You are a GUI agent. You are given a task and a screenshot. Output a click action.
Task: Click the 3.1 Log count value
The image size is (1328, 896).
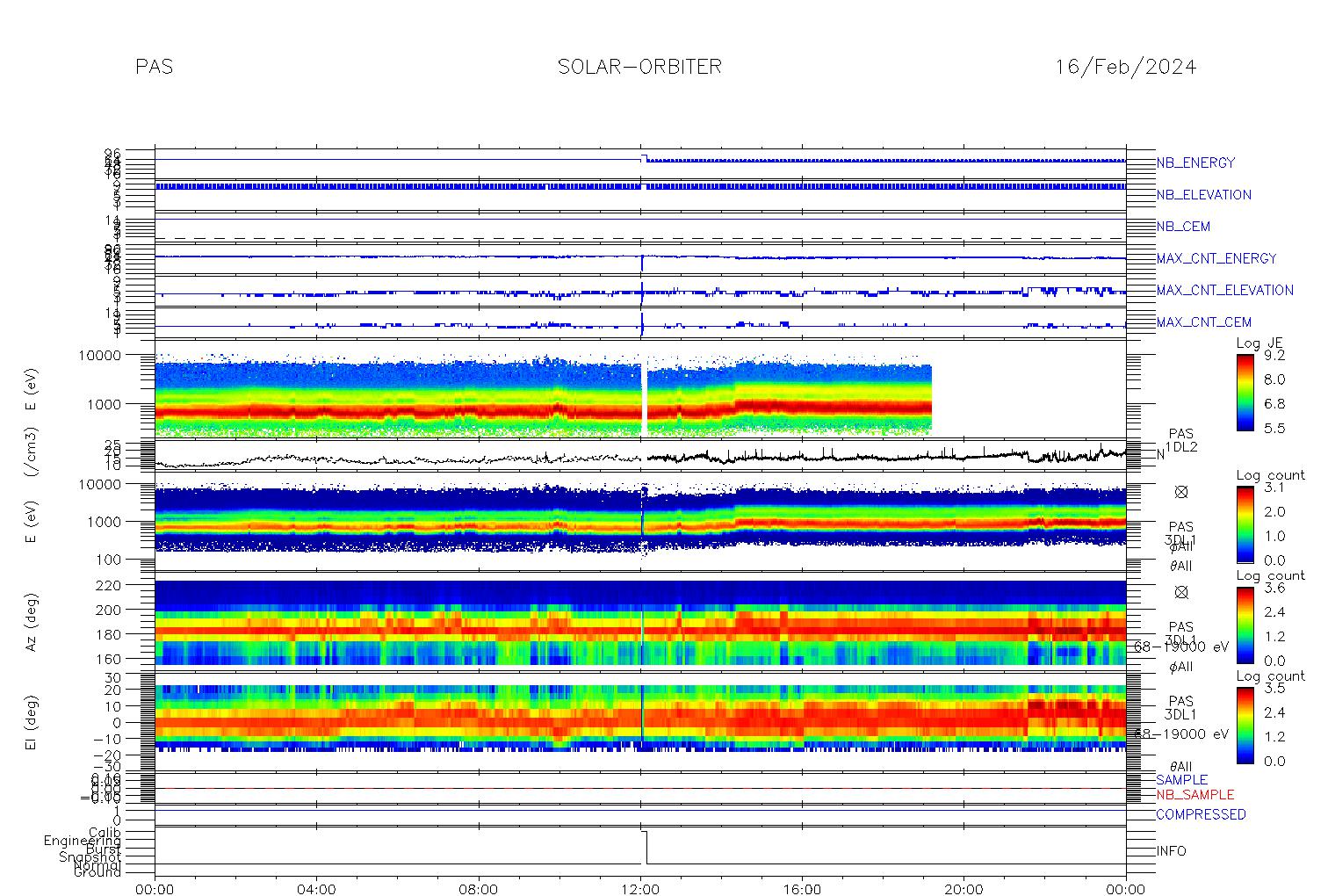1274,488
